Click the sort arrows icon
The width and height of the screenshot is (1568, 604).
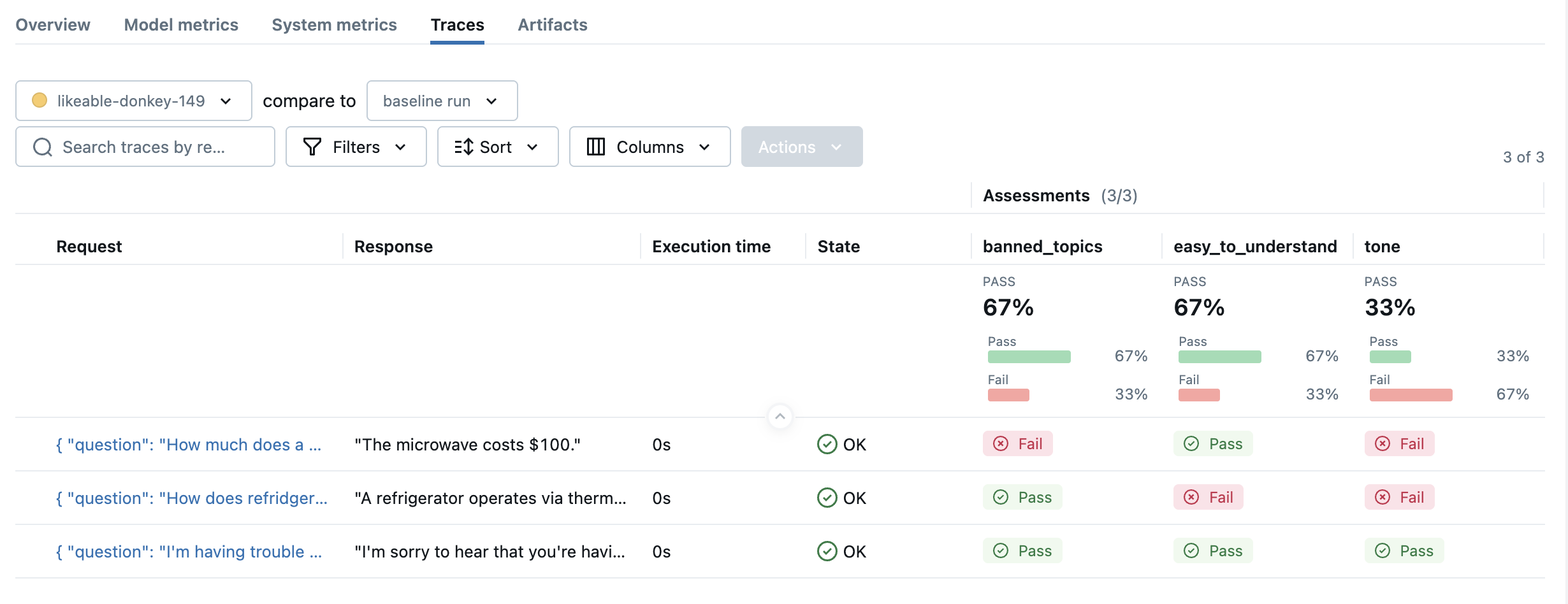[463, 147]
